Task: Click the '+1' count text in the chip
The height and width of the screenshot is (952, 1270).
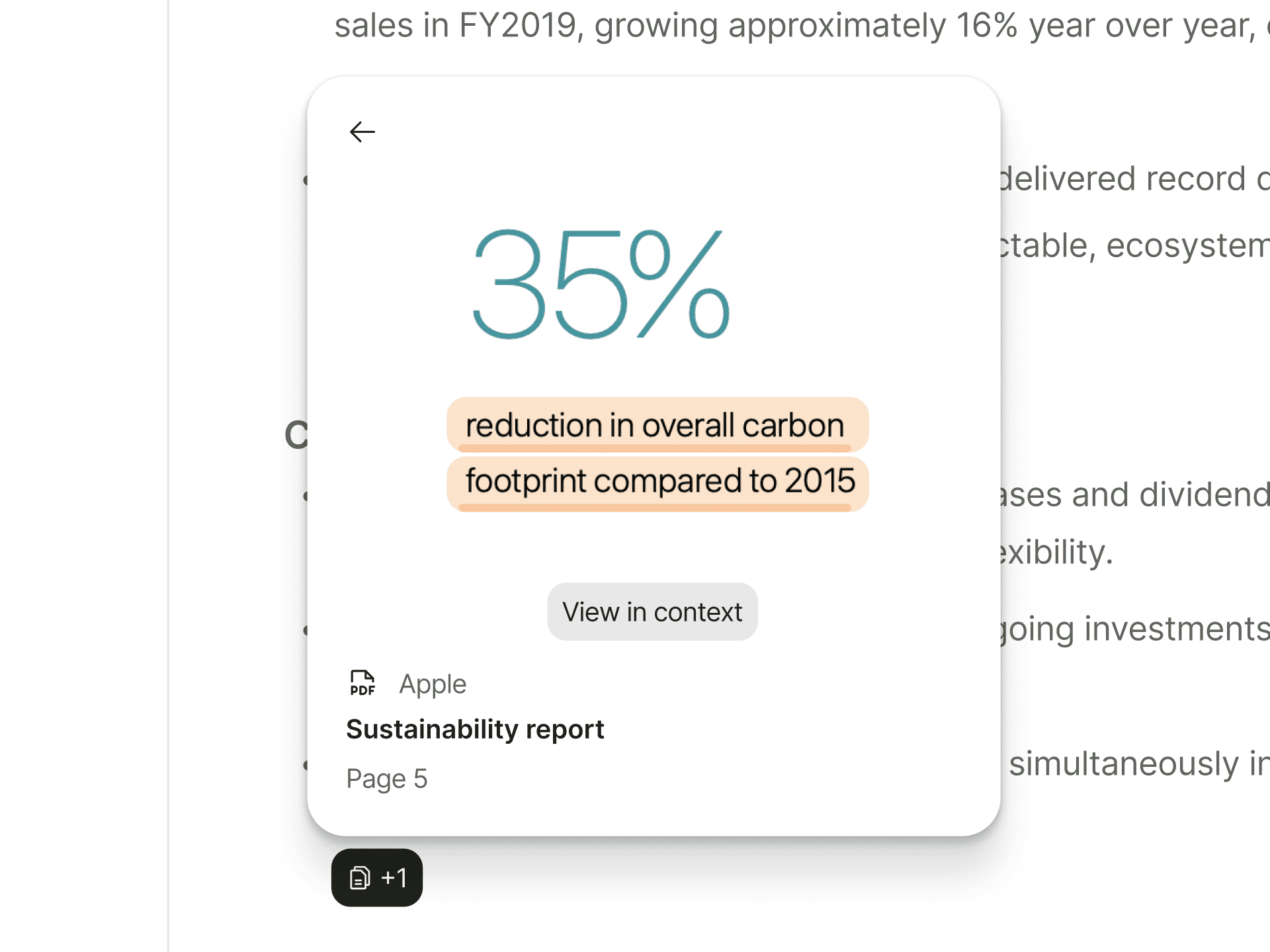Action: point(394,878)
